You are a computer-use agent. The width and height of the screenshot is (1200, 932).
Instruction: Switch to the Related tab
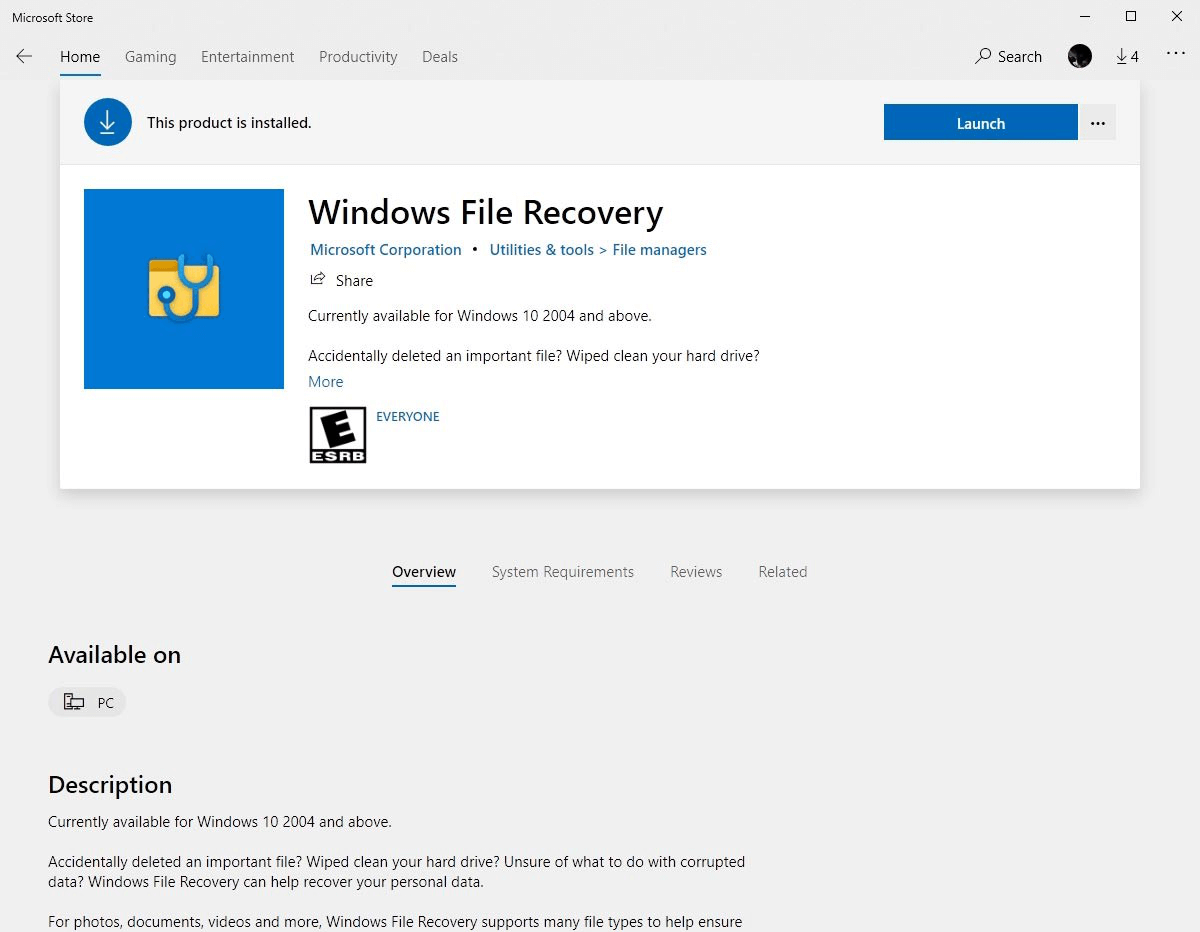point(782,571)
